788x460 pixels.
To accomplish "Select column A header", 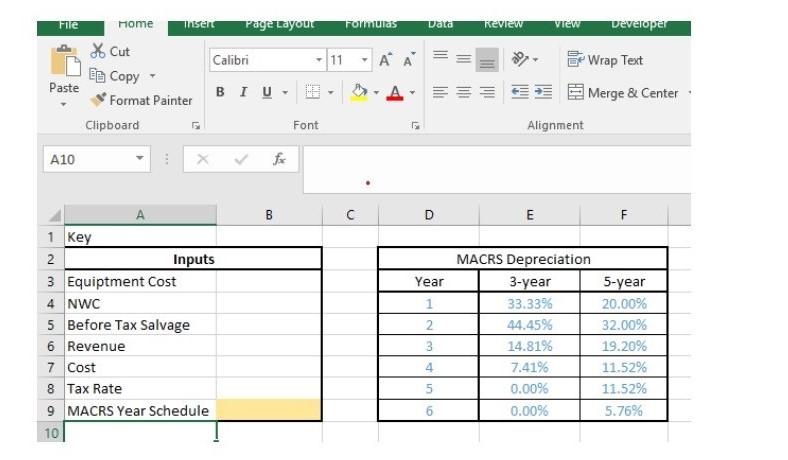I will coord(140,215).
